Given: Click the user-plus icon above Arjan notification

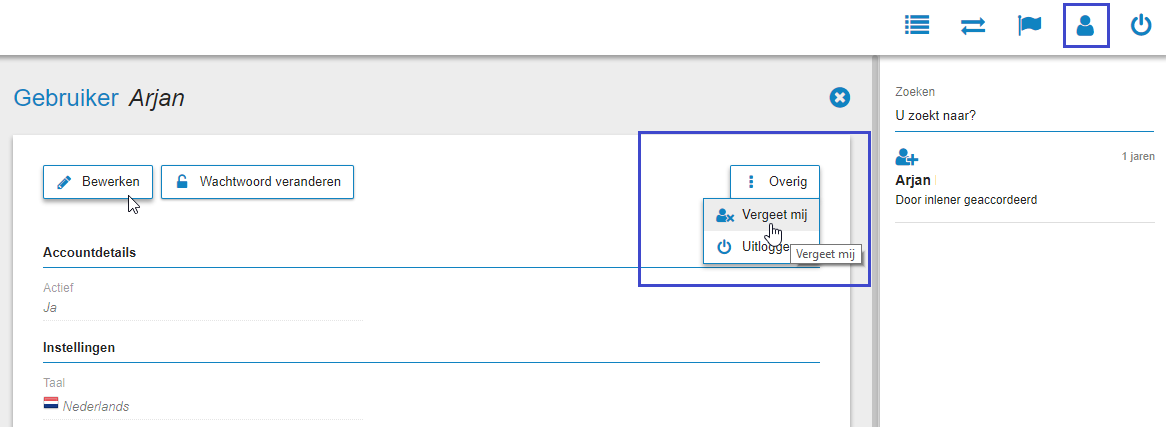Looking at the screenshot, I should pos(907,157).
